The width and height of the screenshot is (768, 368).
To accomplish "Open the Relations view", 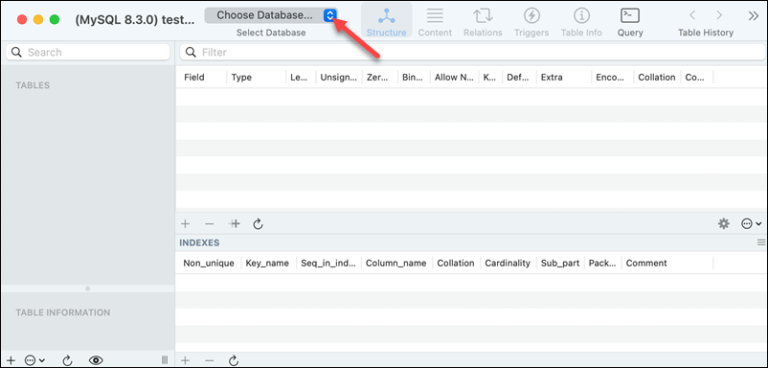I will [483, 23].
